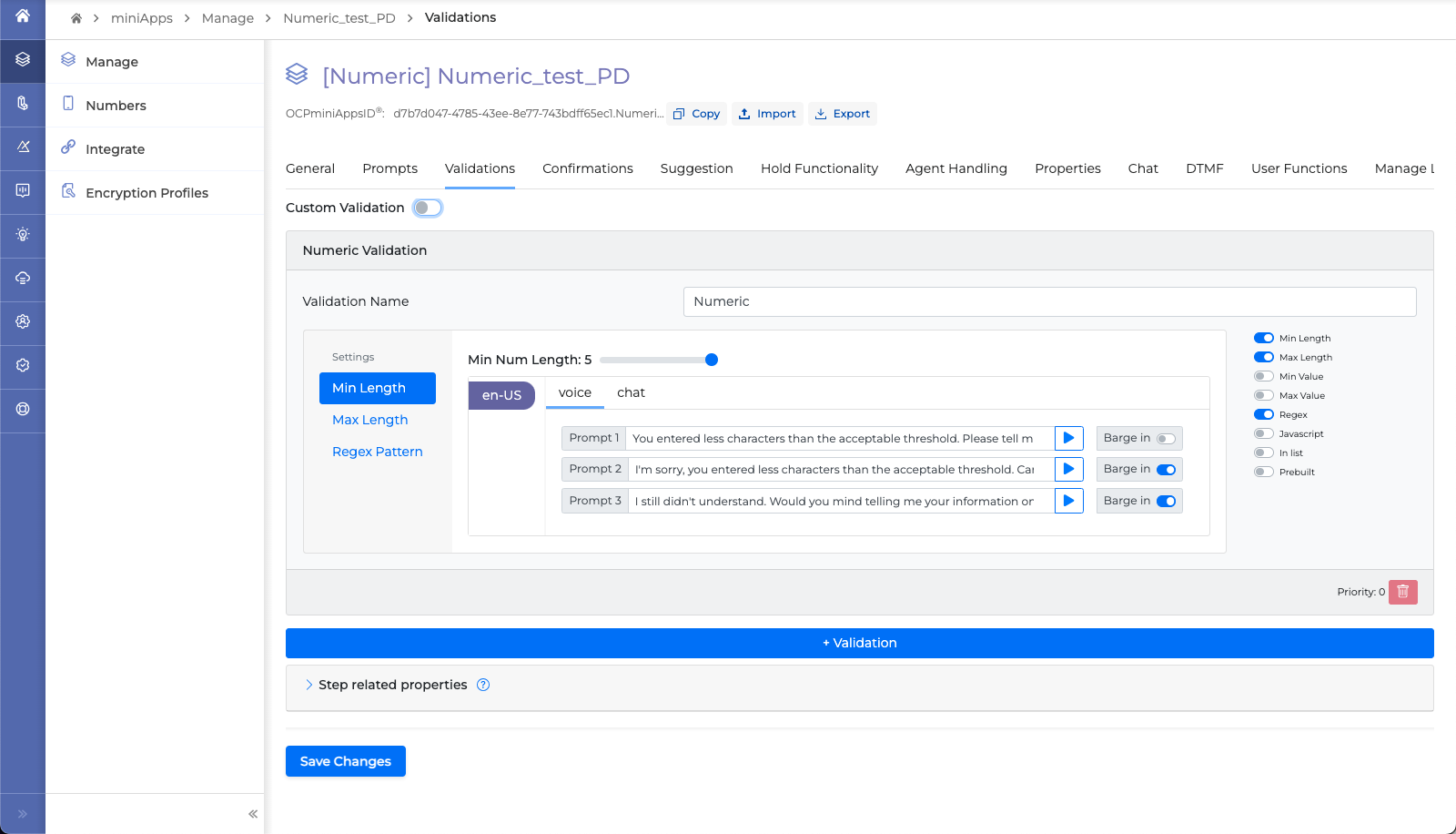Enable the Min Value toggle
Image resolution: width=1456 pixels, height=834 pixels.
(1264, 377)
